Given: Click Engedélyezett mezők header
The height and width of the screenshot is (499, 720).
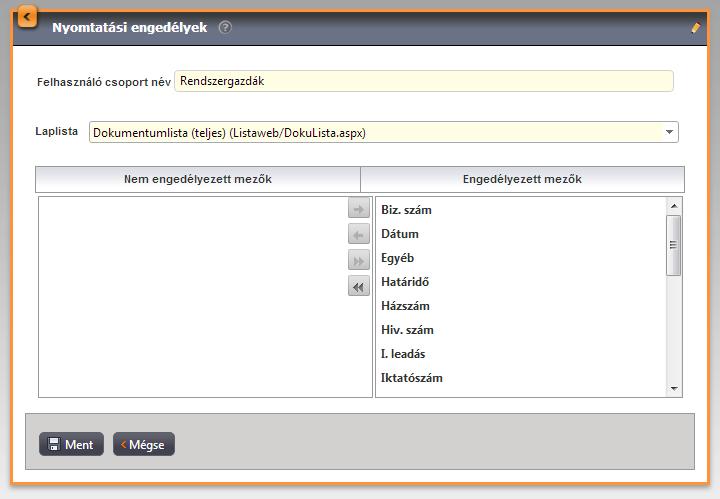Looking at the screenshot, I should point(523,179).
